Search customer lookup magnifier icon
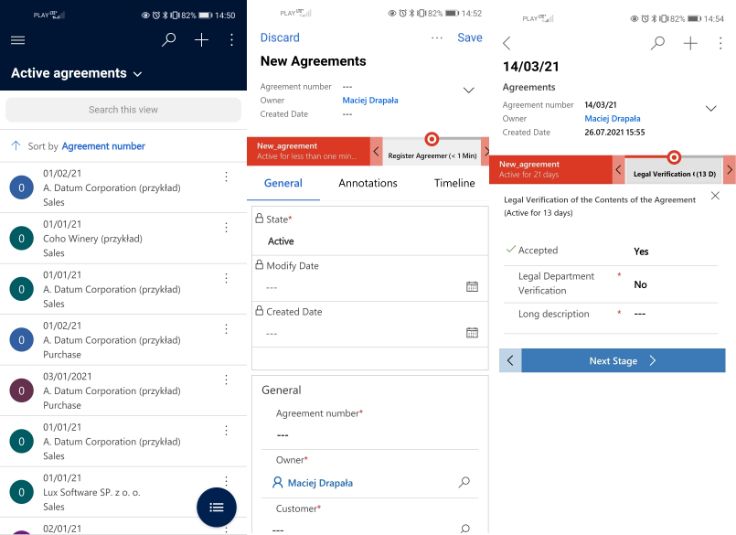 pos(465,529)
